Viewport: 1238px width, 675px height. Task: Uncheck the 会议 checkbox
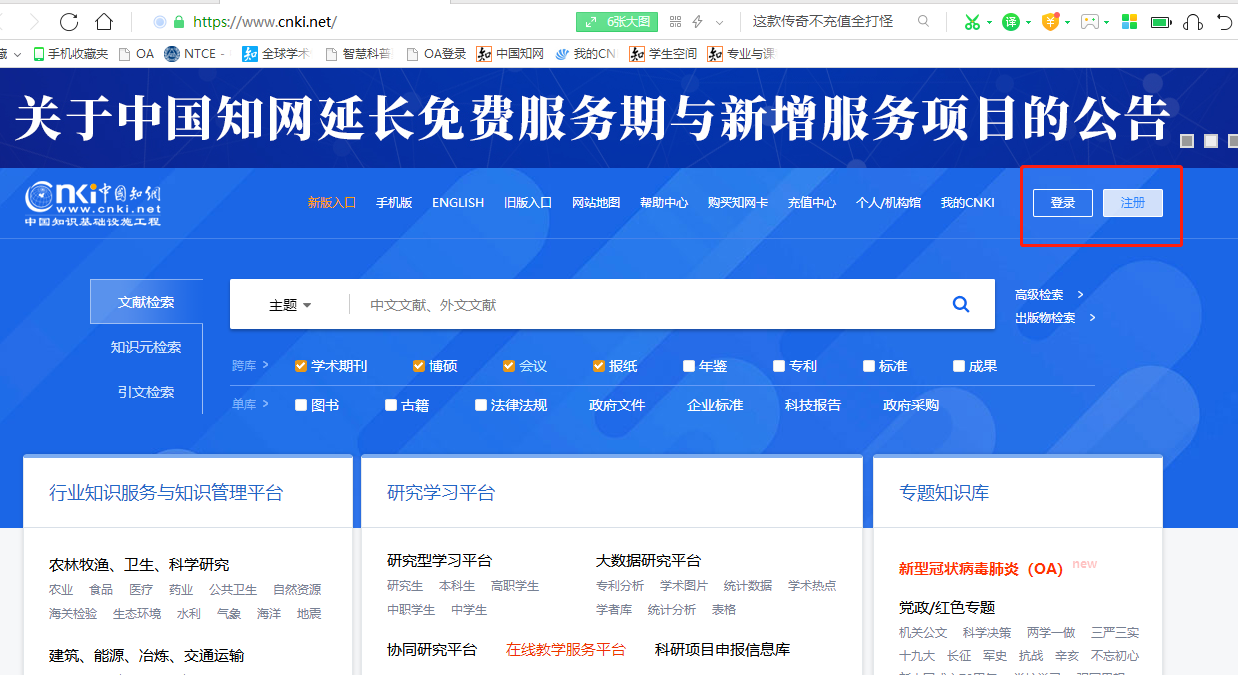pos(509,366)
